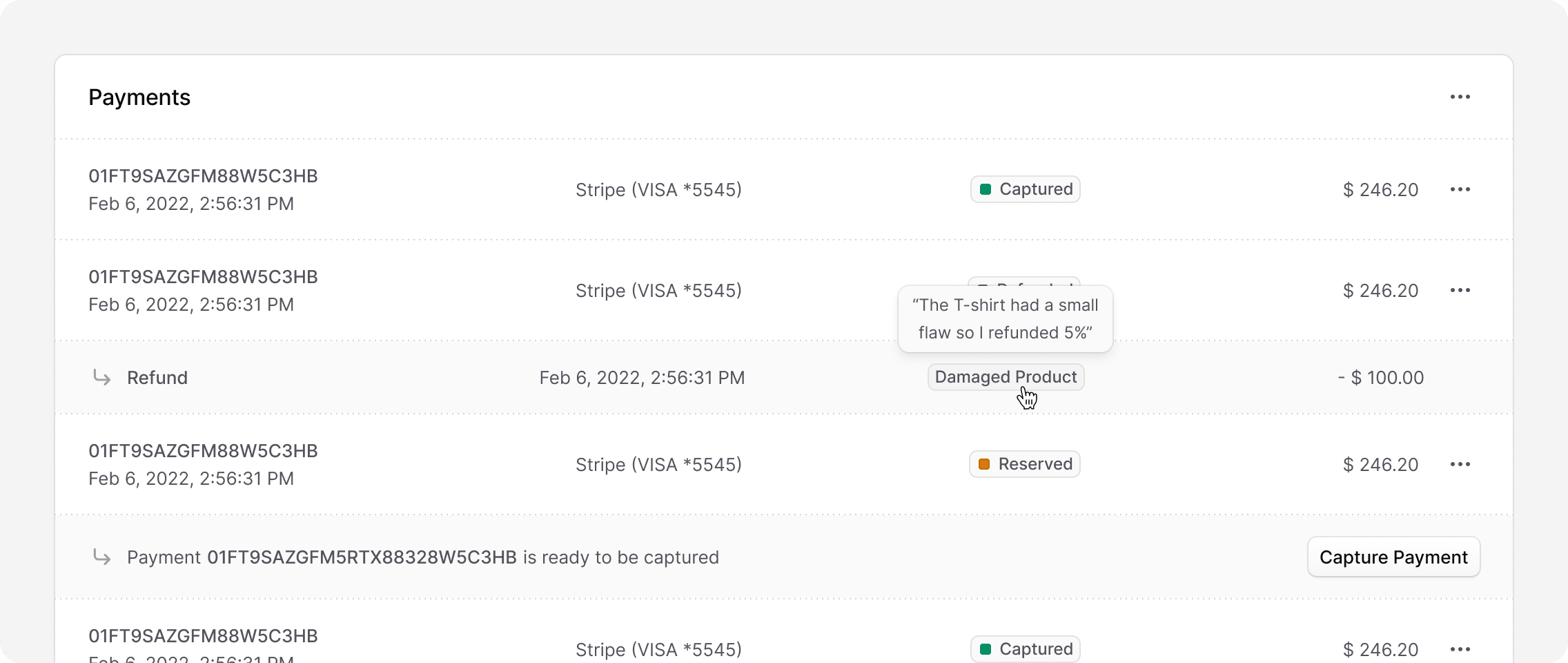
Task: Click payment ID in ready-to-capture message
Action: [362, 557]
